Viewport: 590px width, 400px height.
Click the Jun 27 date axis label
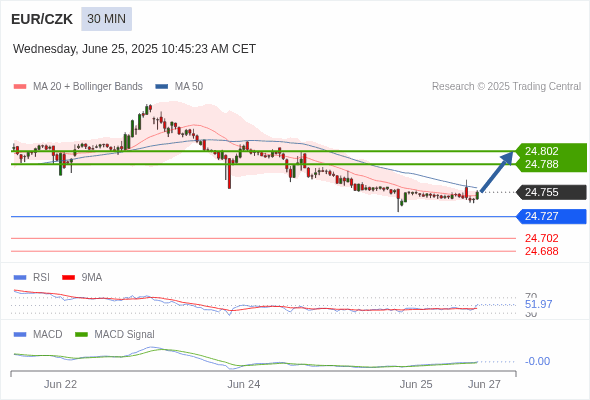click(x=484, y=385)
